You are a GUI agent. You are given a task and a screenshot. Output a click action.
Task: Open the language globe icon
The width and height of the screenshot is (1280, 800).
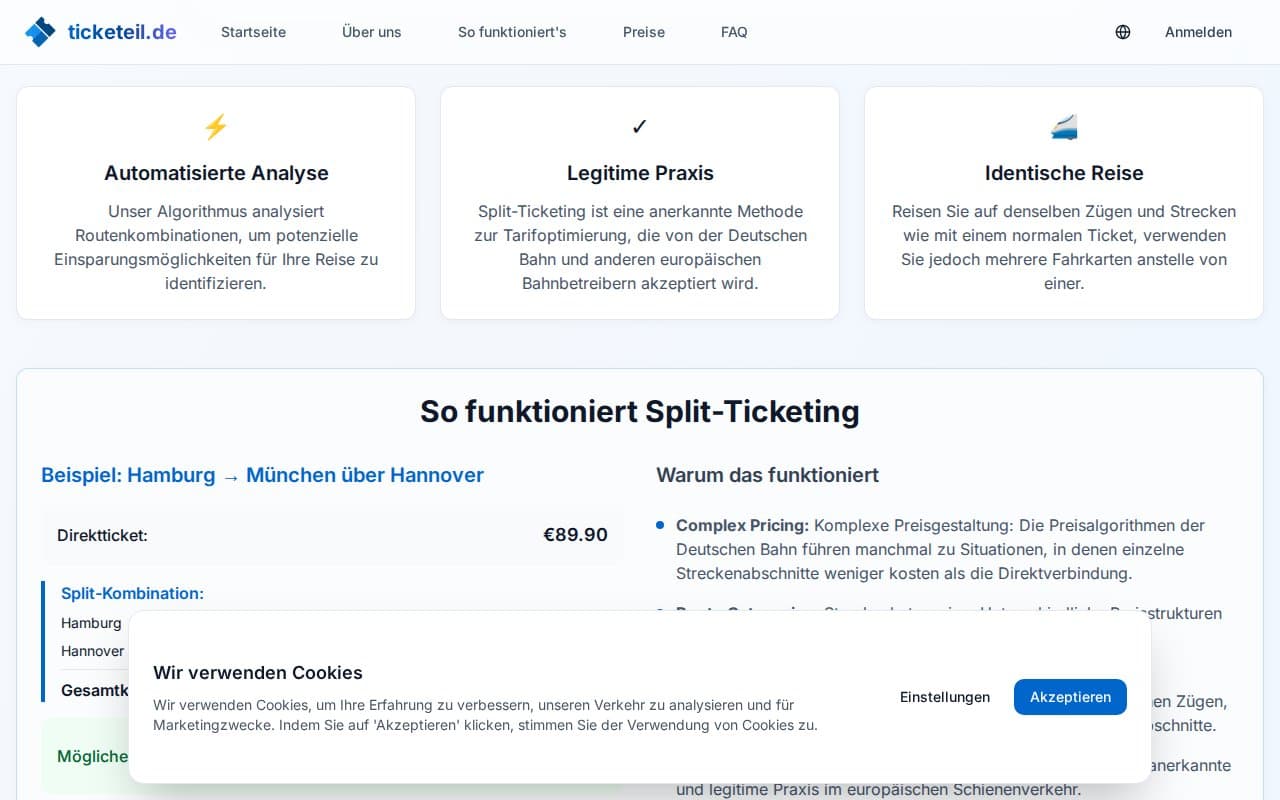pyautogui.click(x=1123, y=32)
